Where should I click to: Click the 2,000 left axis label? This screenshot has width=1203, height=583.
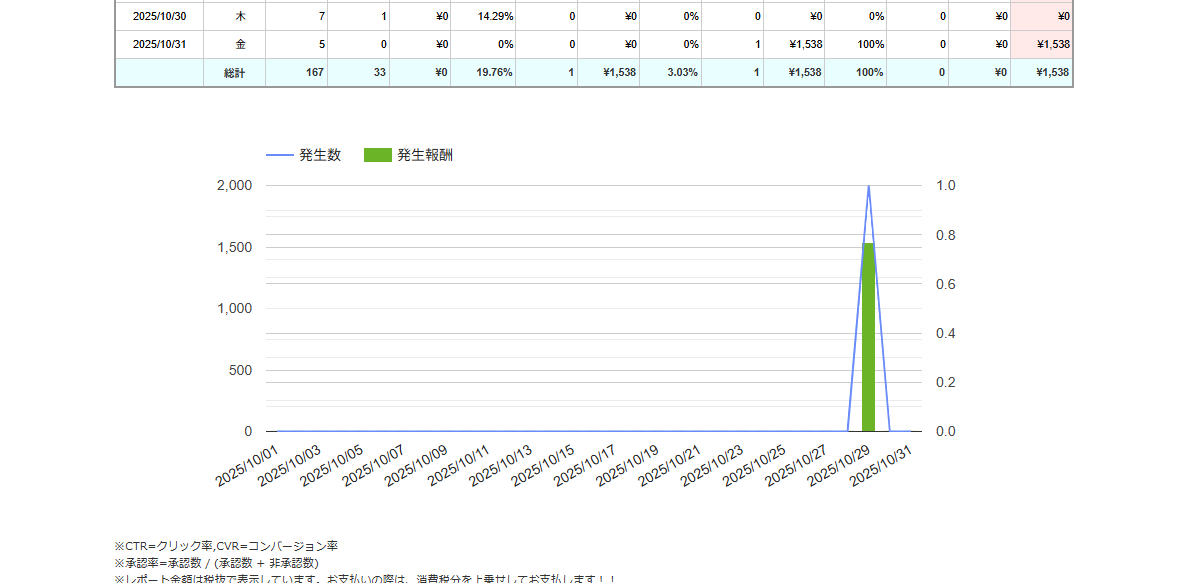(234, 186)
